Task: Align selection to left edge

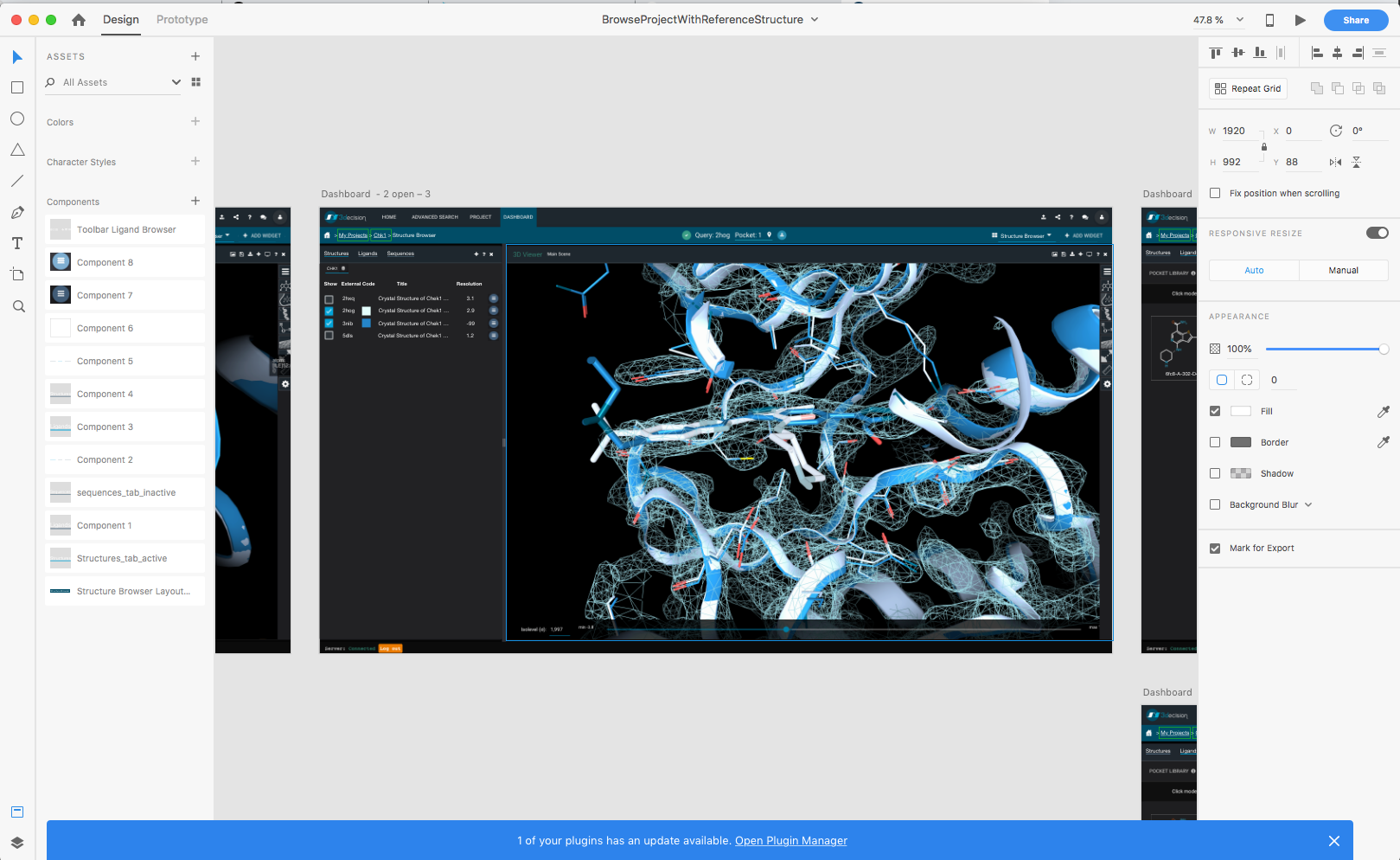Action: click(x=1317, y=53)
